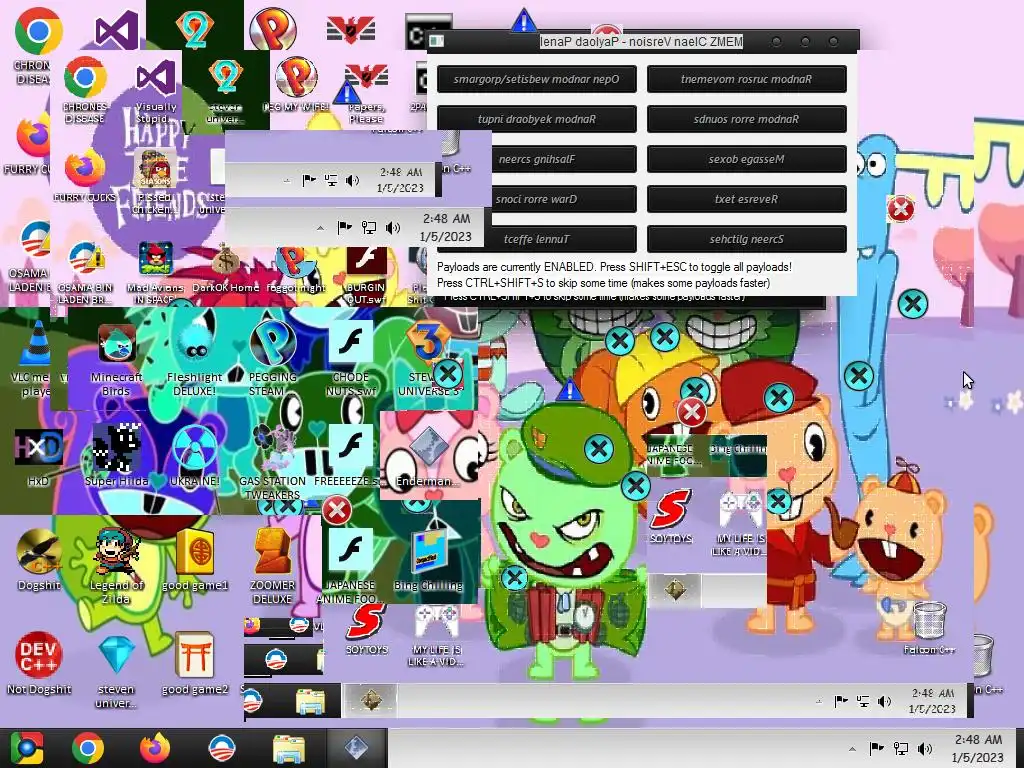This screenshot has height=768, width=1024.
Task: Select the Angry Birds Seasons desktop icon
Action: [x=155, y=183]
